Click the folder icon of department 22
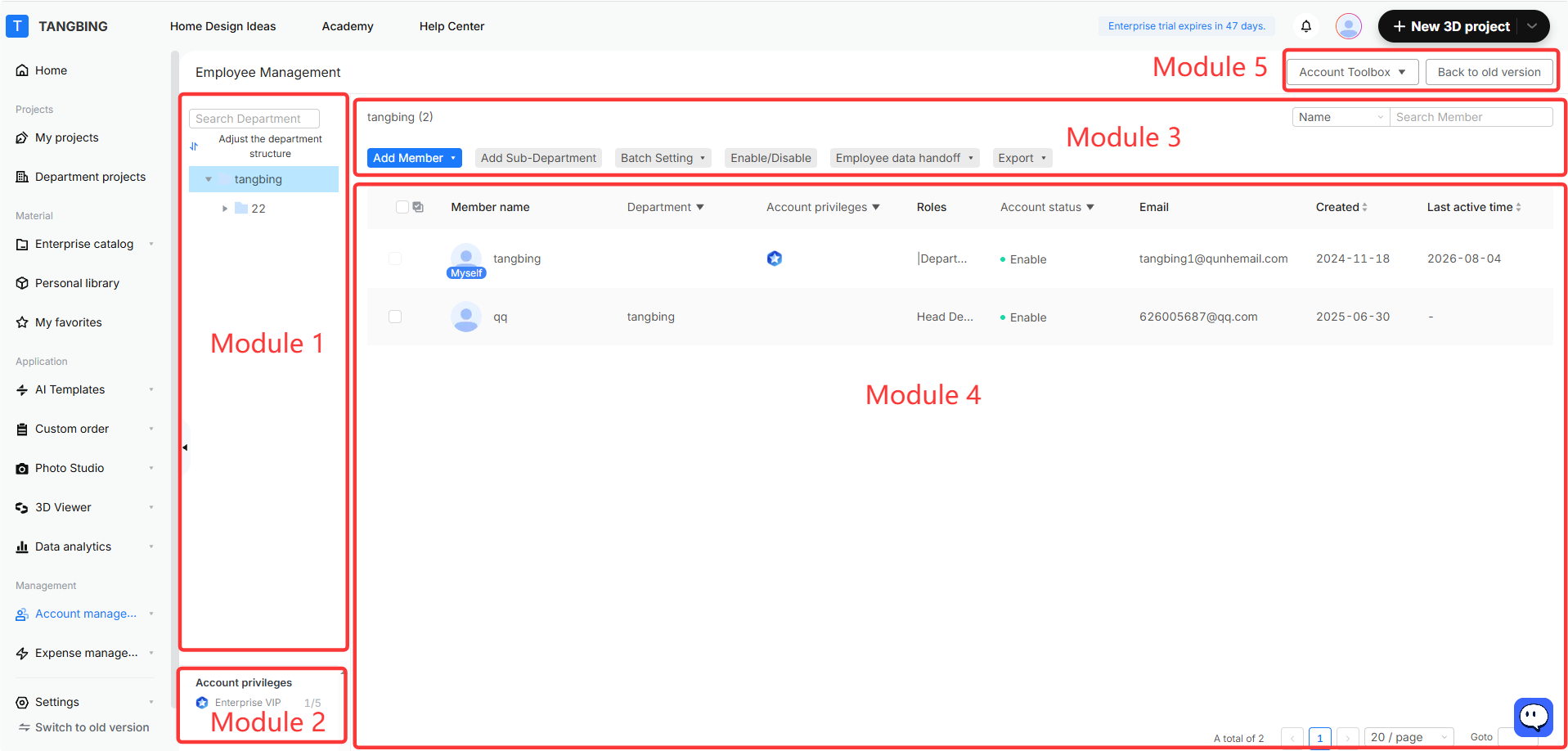The height and width of the screenshot is (751, 1568). click(241, 208)
